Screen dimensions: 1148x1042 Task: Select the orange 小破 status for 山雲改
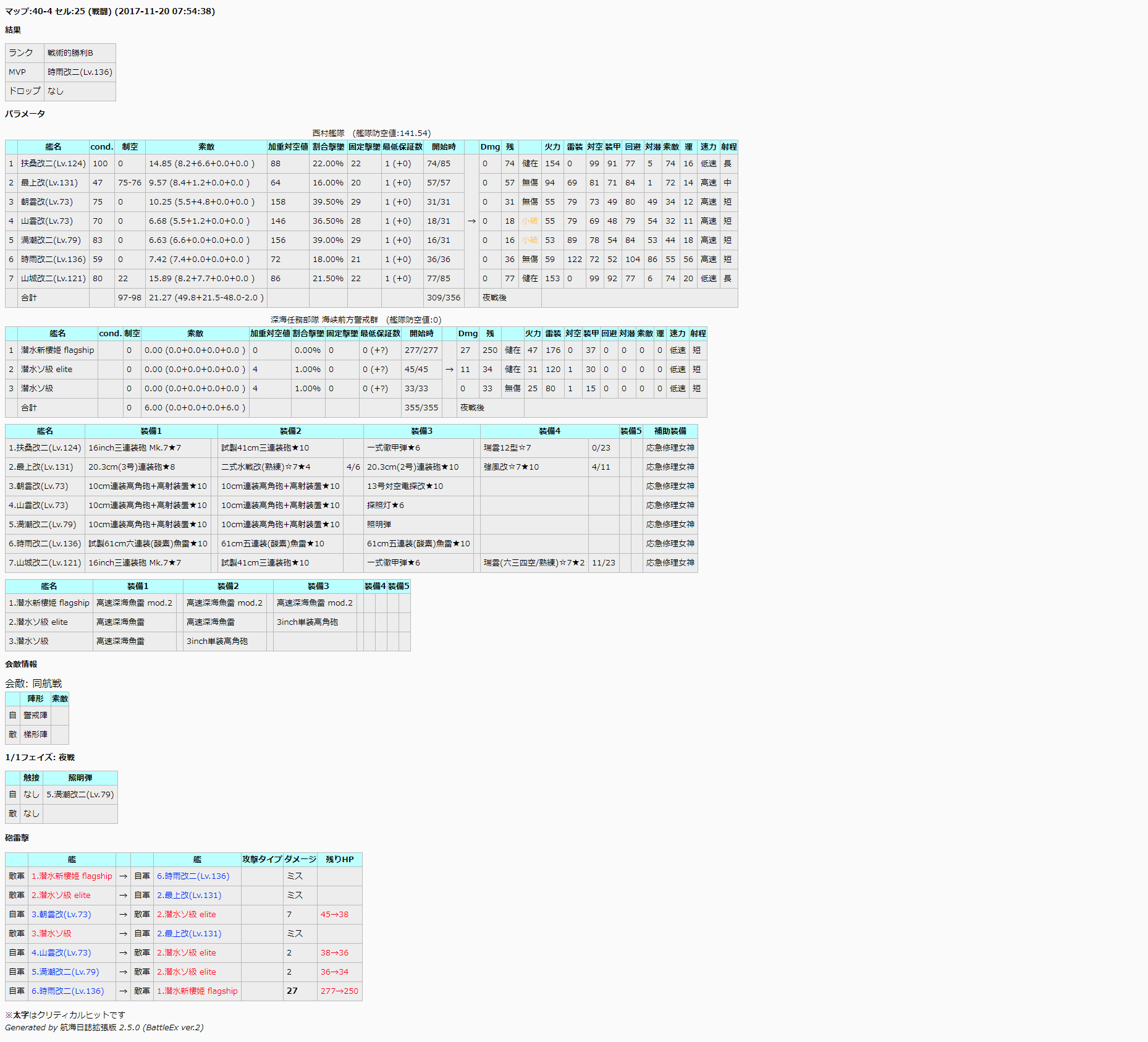(x=530, y=221)
